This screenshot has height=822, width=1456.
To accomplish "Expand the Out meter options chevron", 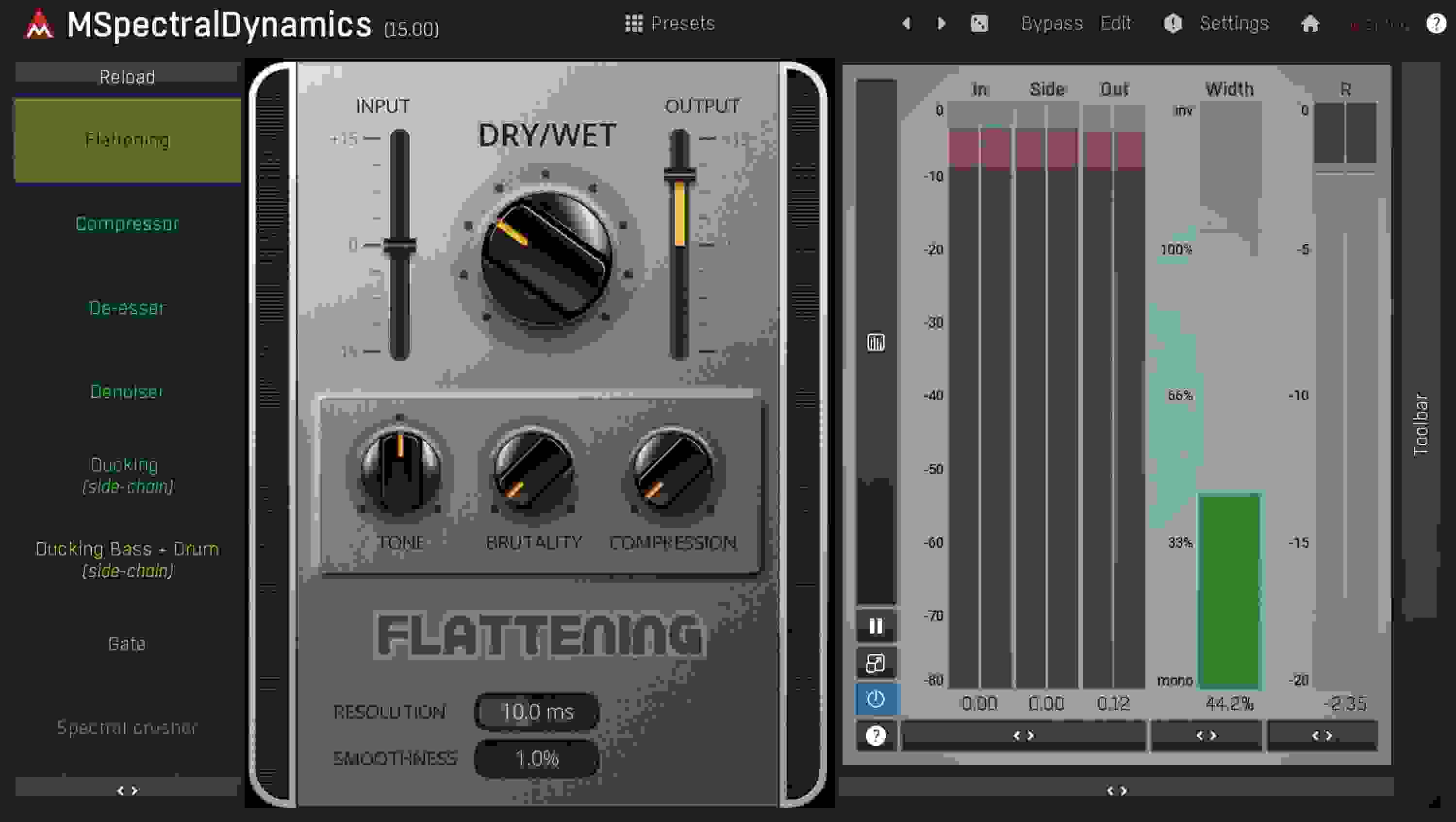I will (x=1024, y=735).
